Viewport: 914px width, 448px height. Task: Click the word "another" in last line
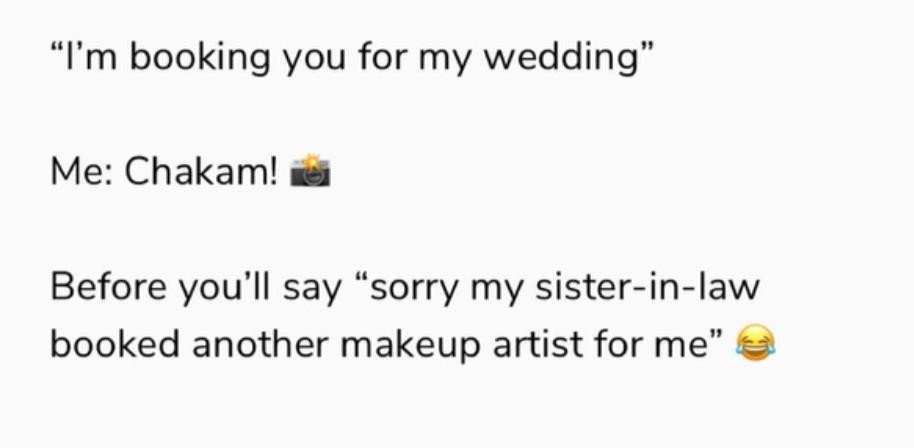(261, 345)
